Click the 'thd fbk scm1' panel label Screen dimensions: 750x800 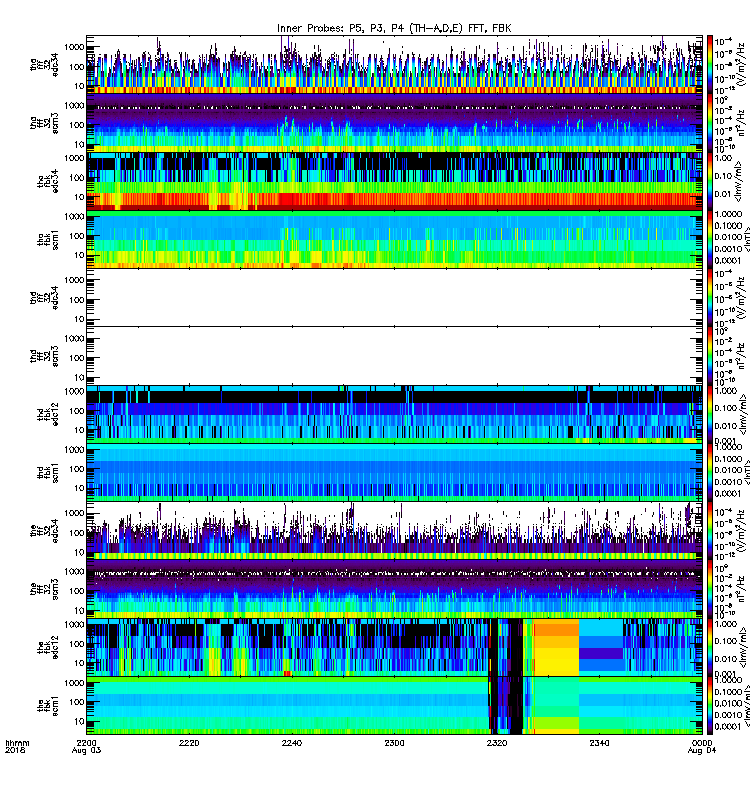[48, 473]
